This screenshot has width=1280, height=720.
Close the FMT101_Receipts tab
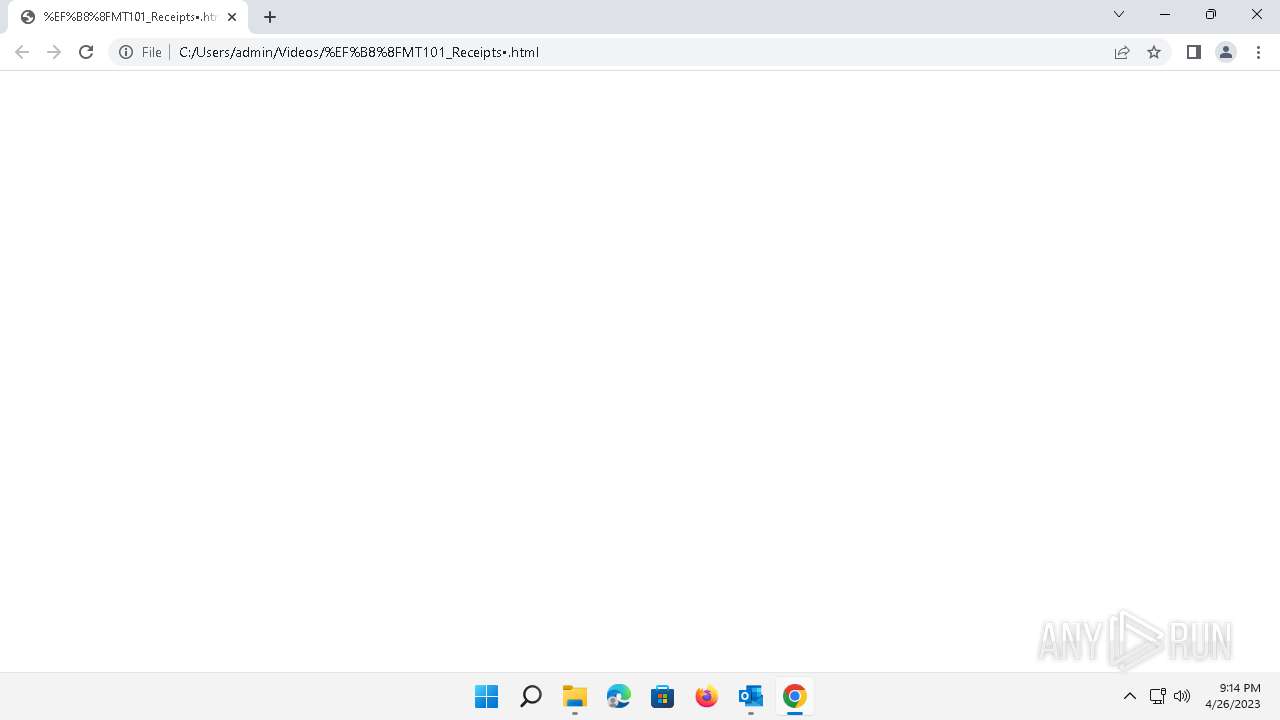pos(232,17)
